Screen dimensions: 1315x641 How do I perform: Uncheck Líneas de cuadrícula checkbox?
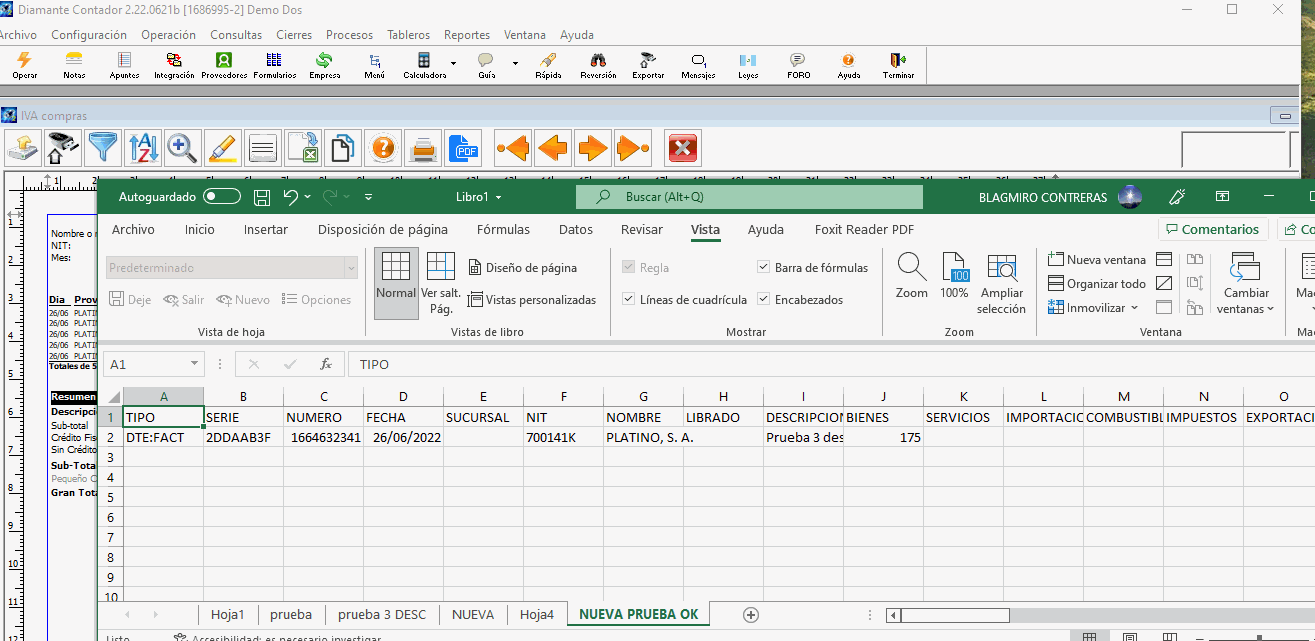(x=629, y=300)
